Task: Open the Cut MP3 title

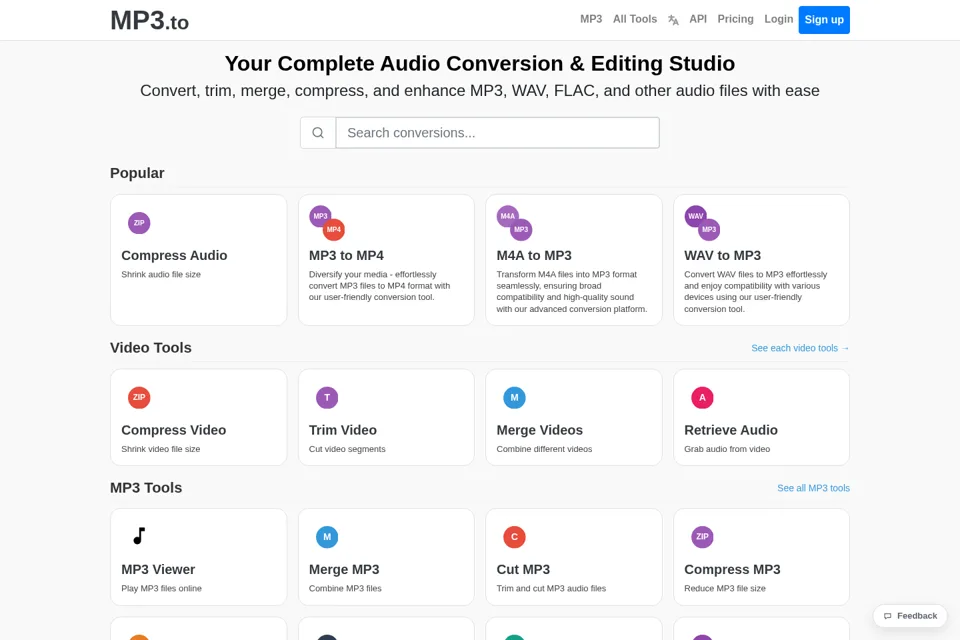Action: (x=523, y=570)
